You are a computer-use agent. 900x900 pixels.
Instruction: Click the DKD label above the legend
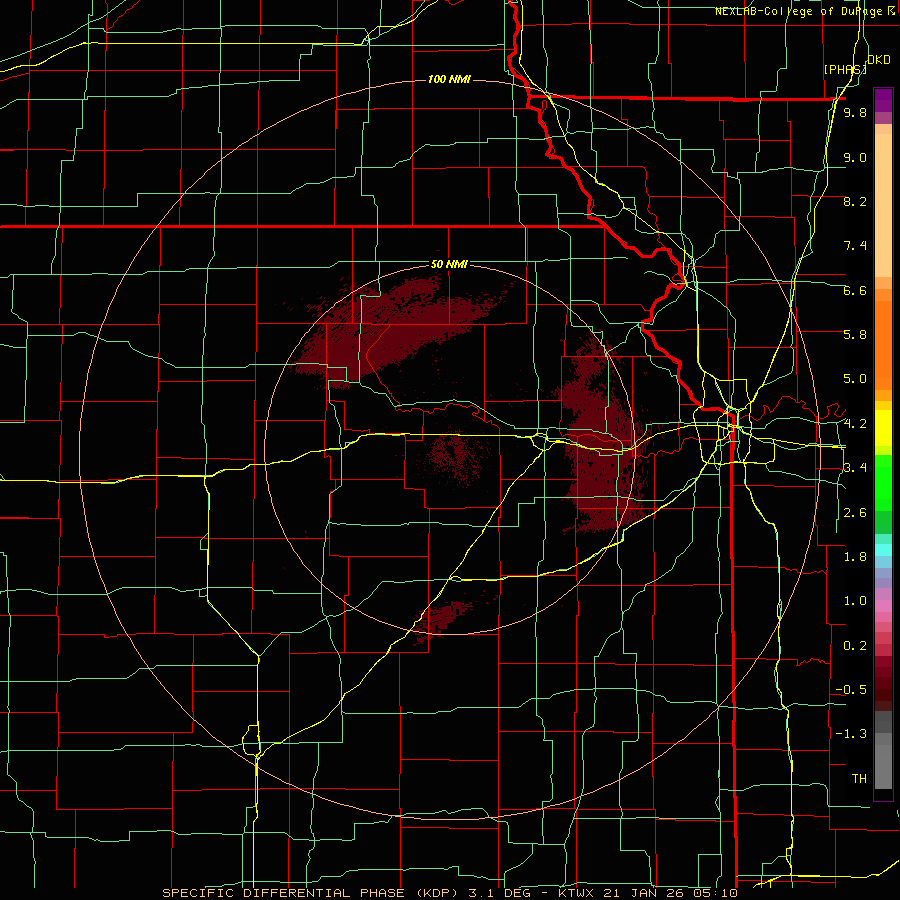click(879, 60)
